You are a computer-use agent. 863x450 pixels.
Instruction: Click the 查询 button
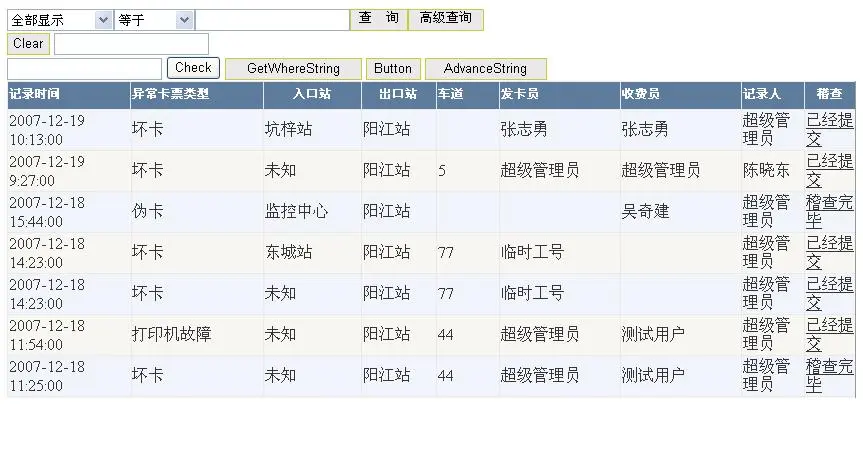(379, 19)
